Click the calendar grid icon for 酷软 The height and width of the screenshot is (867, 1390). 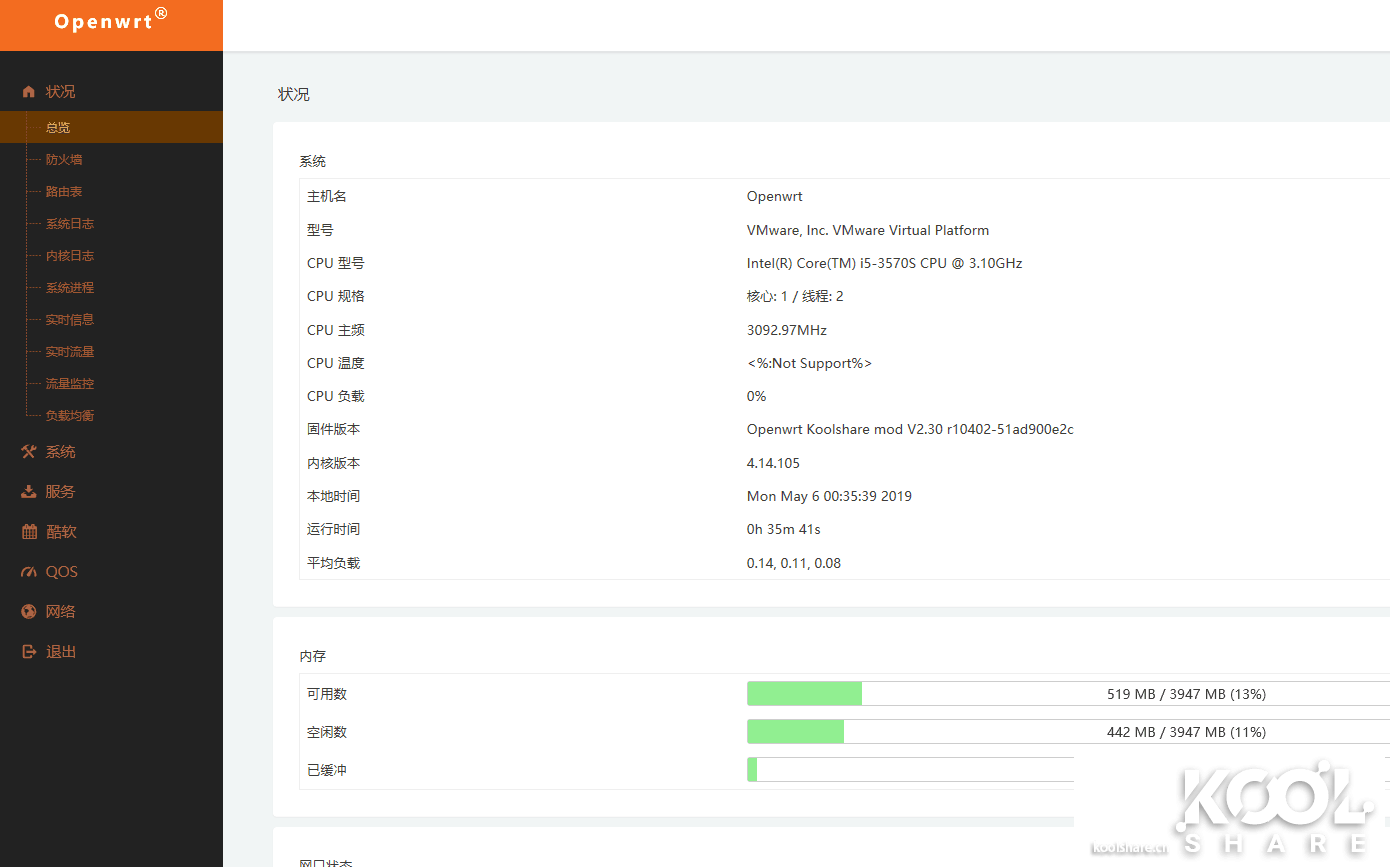[29, 532]
